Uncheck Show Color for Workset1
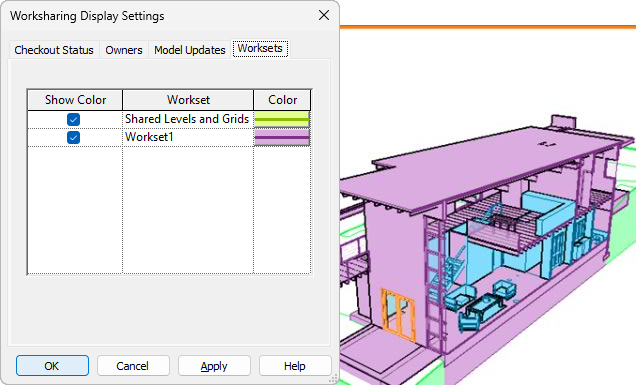The height and width of the screenshot is (385, 636). pyautogui.click(x=73, y=138)
